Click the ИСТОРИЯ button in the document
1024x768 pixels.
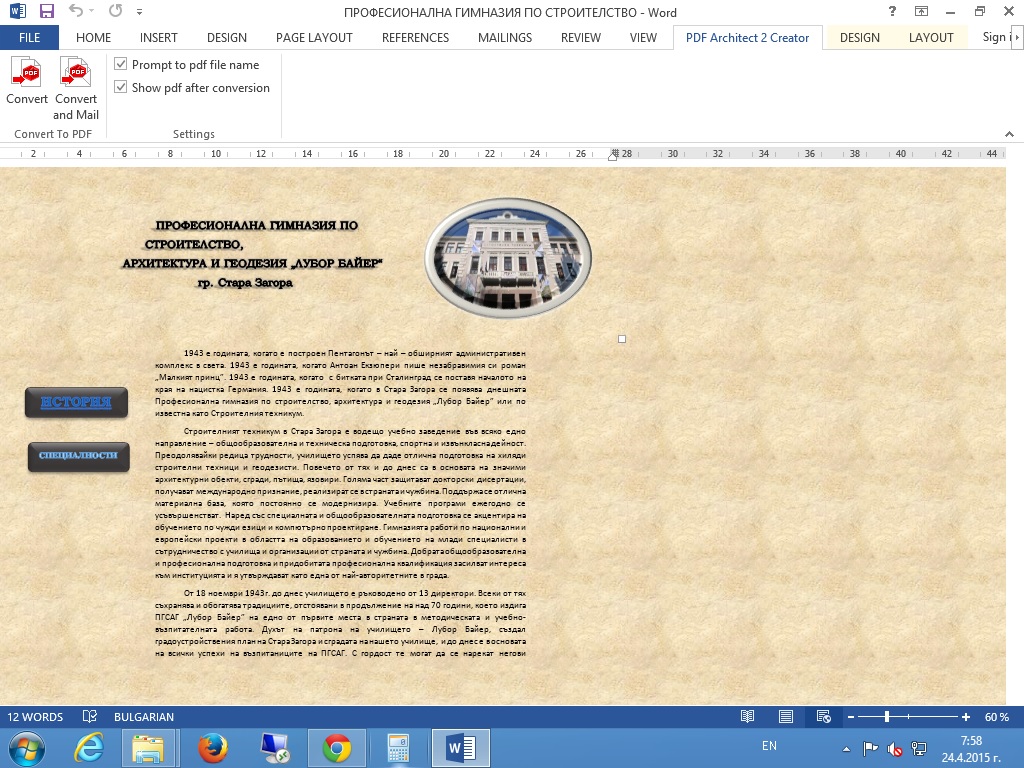pos(77,403)
